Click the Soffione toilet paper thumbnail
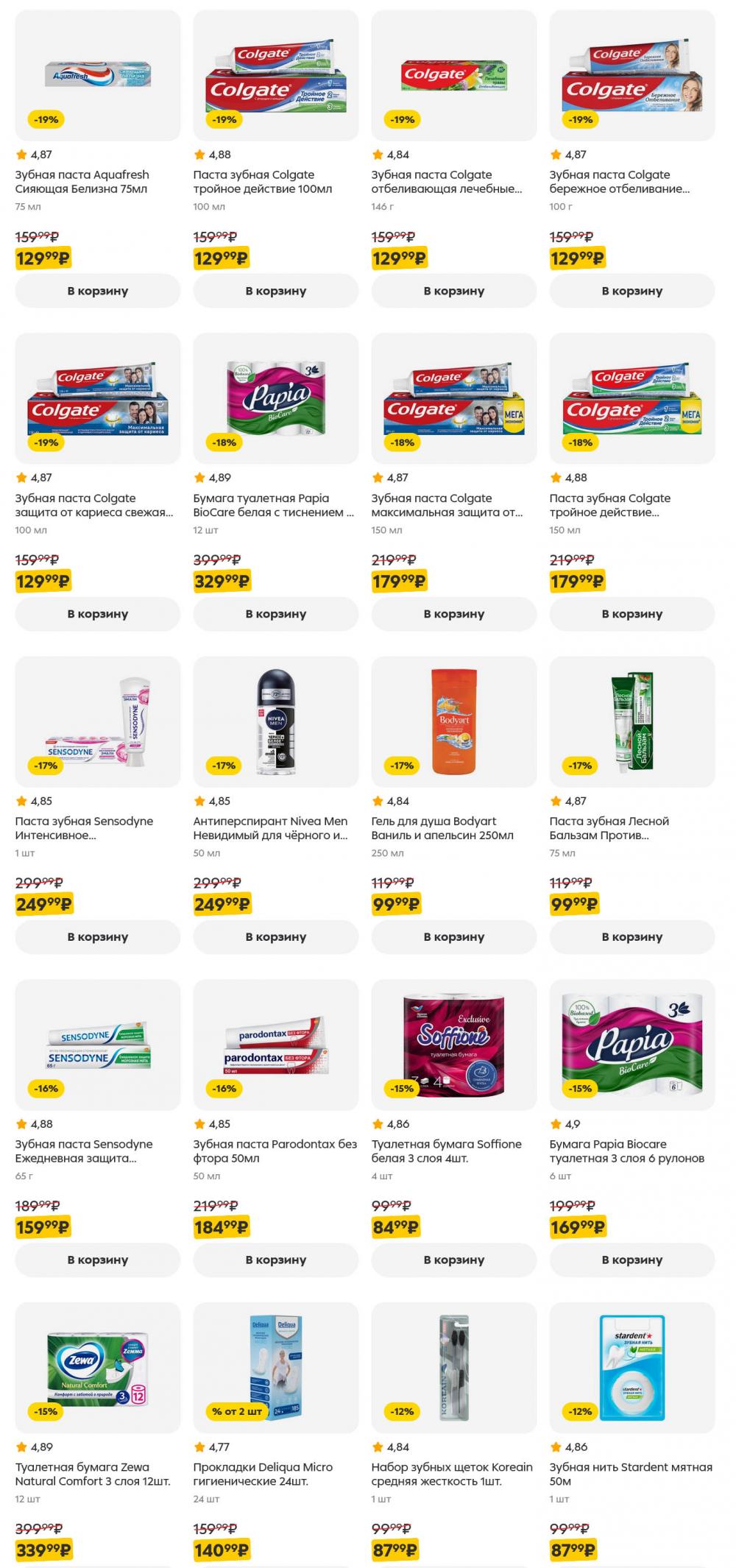 (x=454, y=1045)
